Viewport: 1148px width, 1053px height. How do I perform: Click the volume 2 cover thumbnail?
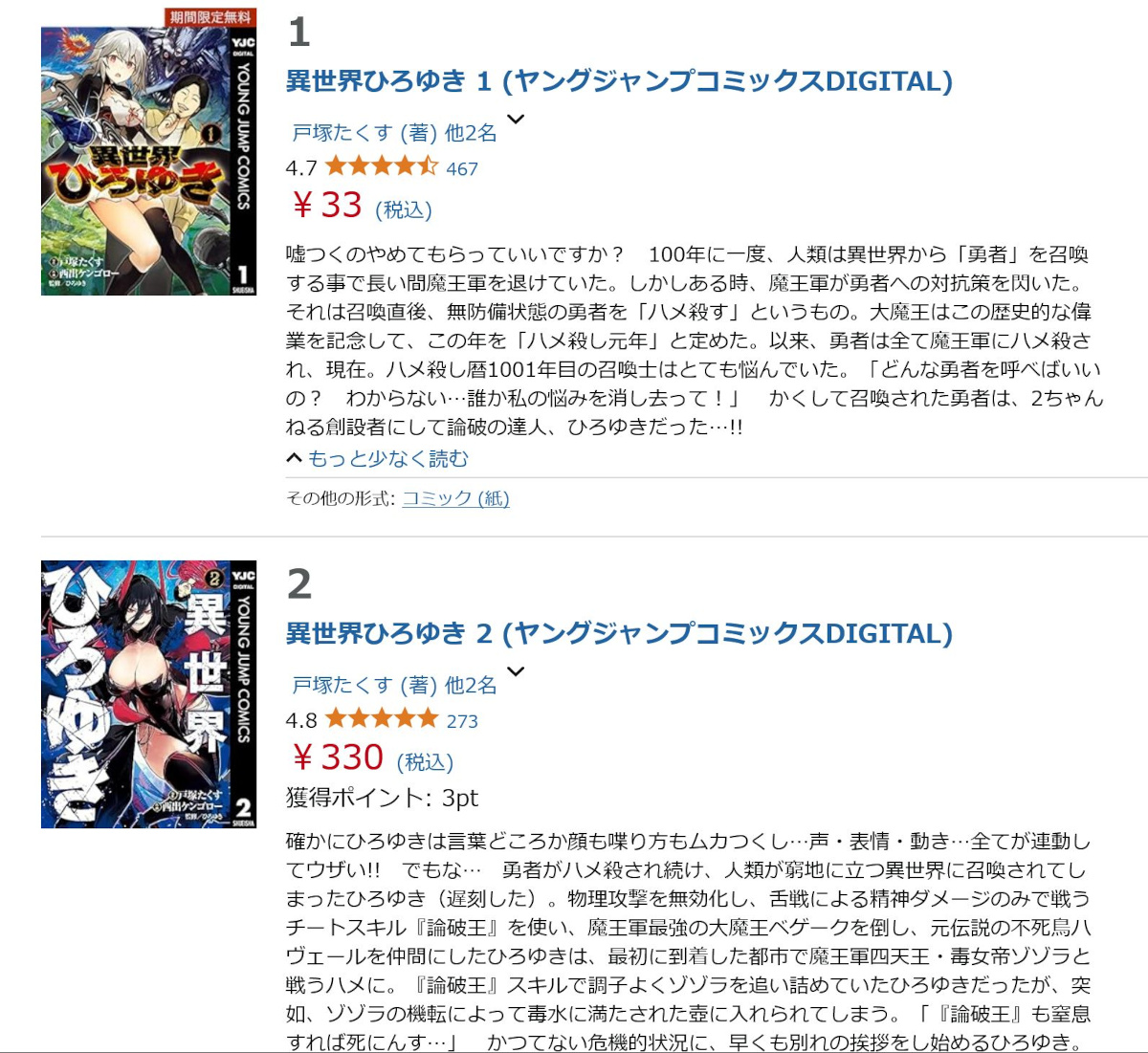coord(148,694)
